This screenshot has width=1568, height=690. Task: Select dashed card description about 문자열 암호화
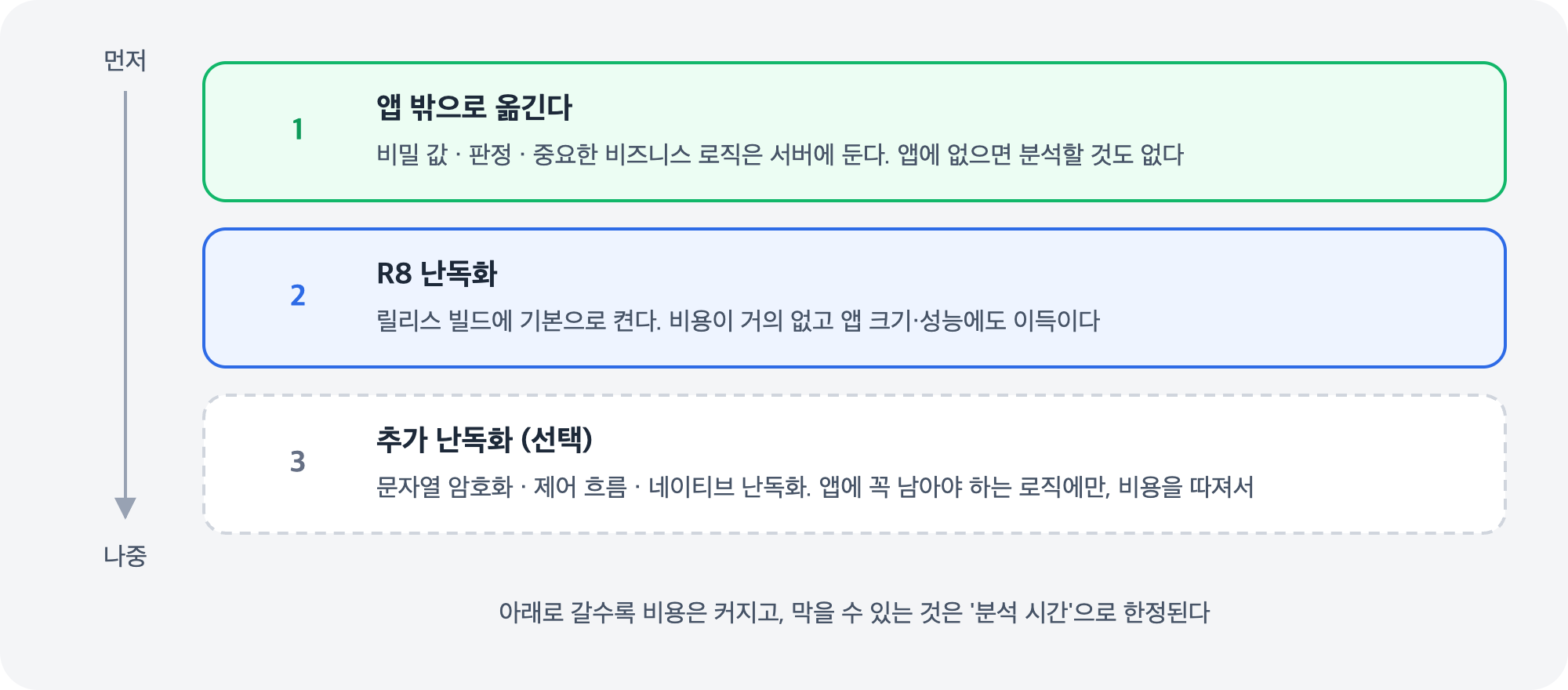(815, 487)
